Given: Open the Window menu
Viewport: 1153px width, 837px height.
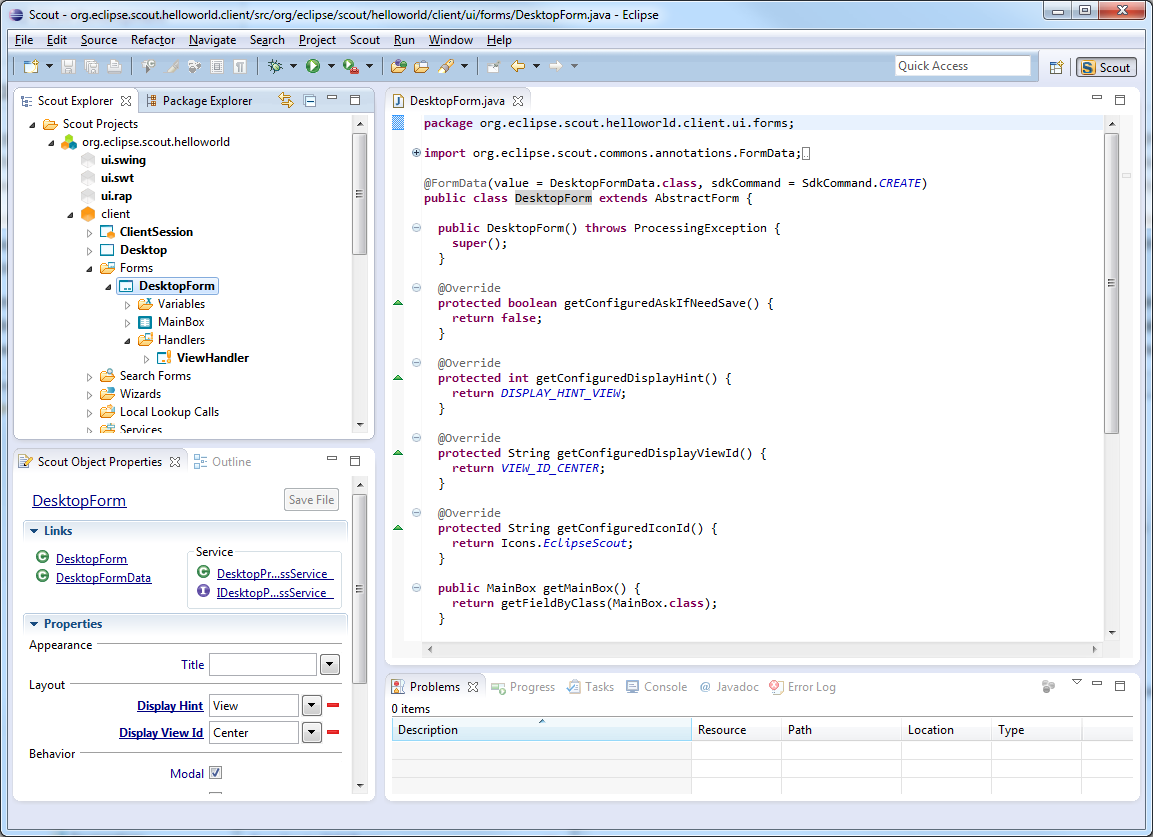Looking at the screenshot, I should click(451, 40).
